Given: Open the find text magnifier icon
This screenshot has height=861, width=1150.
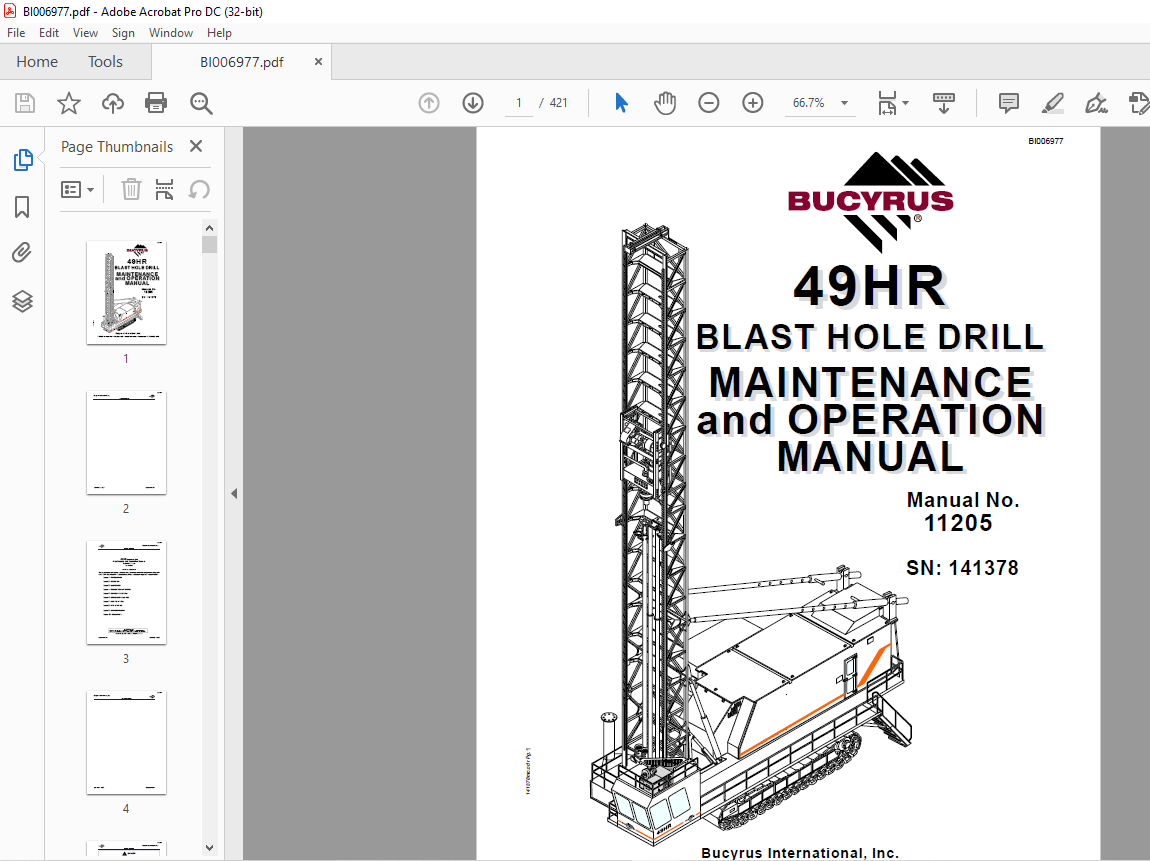Looking at the screenshot, I should tap(201, 103).
